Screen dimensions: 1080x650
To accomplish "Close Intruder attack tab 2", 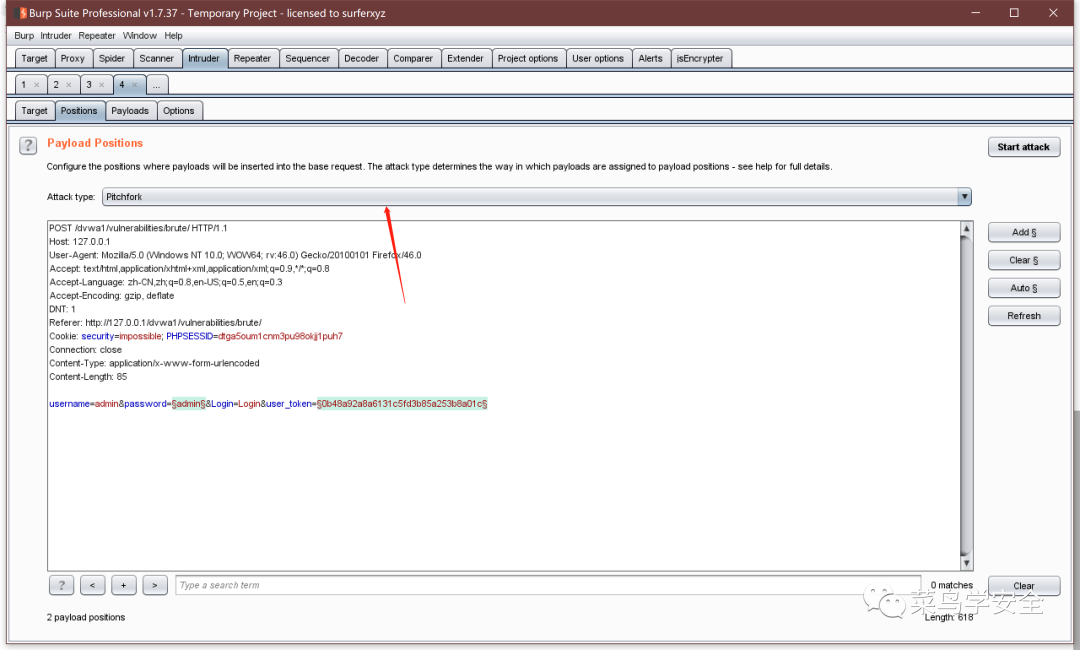I will point(69,85).
